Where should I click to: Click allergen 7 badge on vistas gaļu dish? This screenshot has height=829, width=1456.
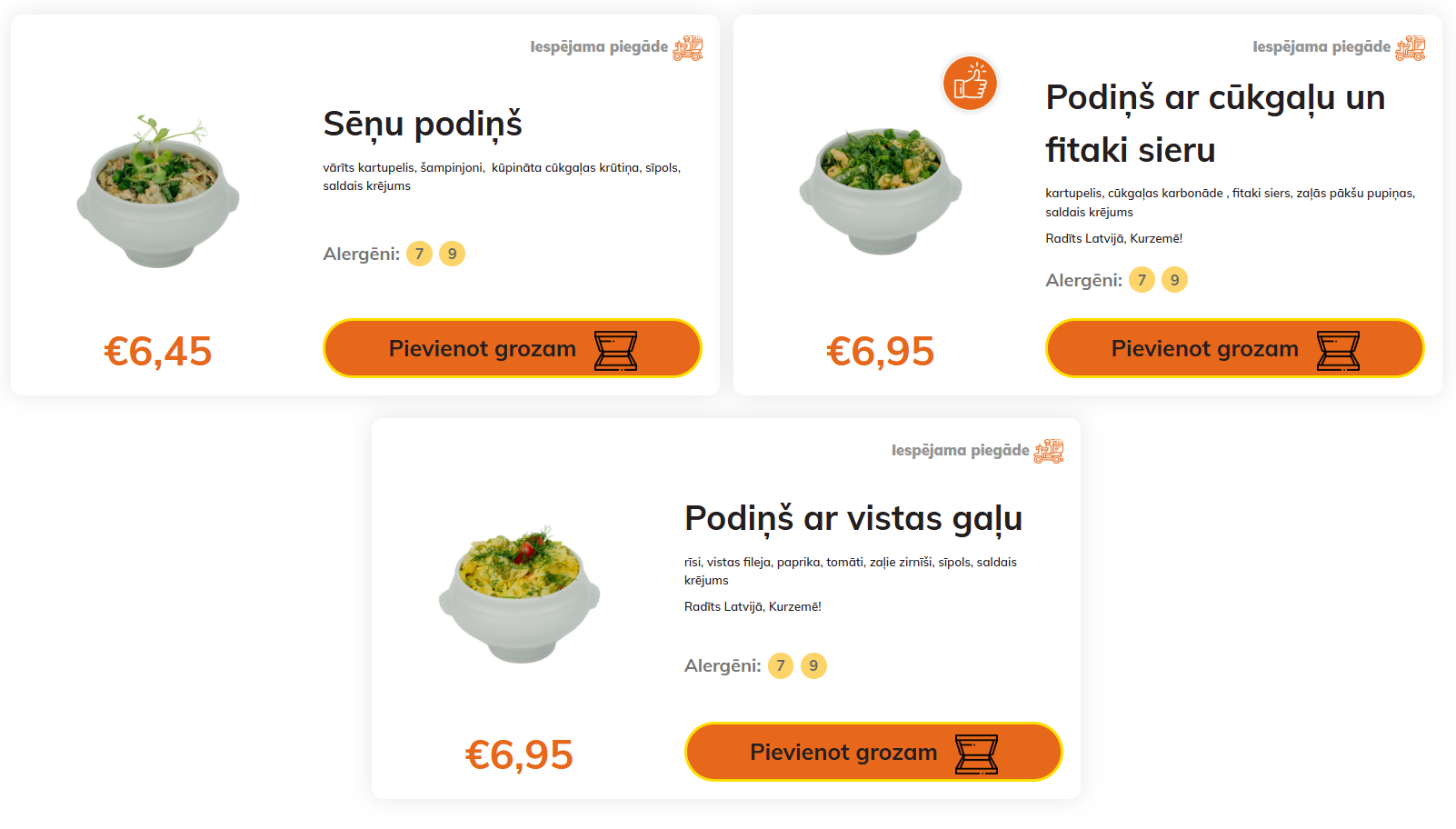(781, 665)
